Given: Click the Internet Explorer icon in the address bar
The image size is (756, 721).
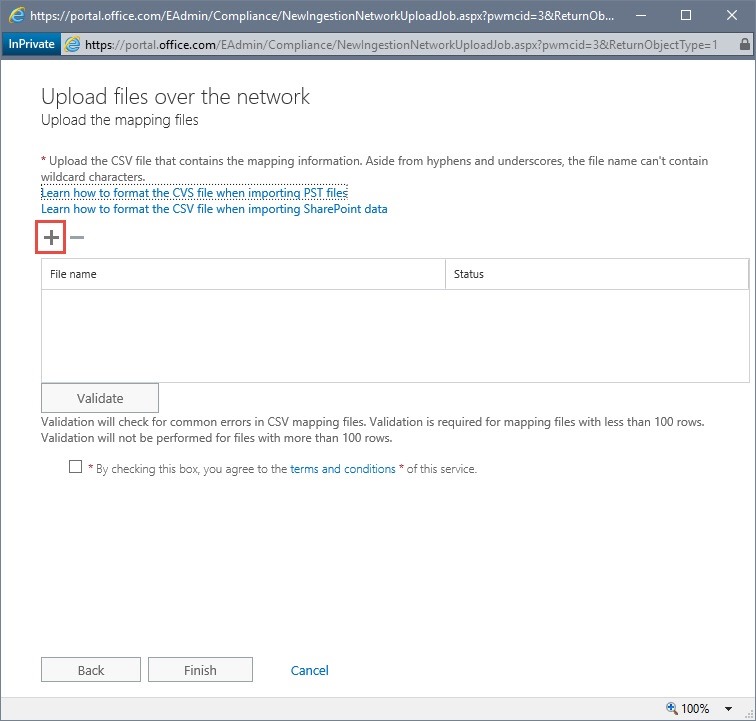Looking at the screenshot, I should click(x=72, y=44).
